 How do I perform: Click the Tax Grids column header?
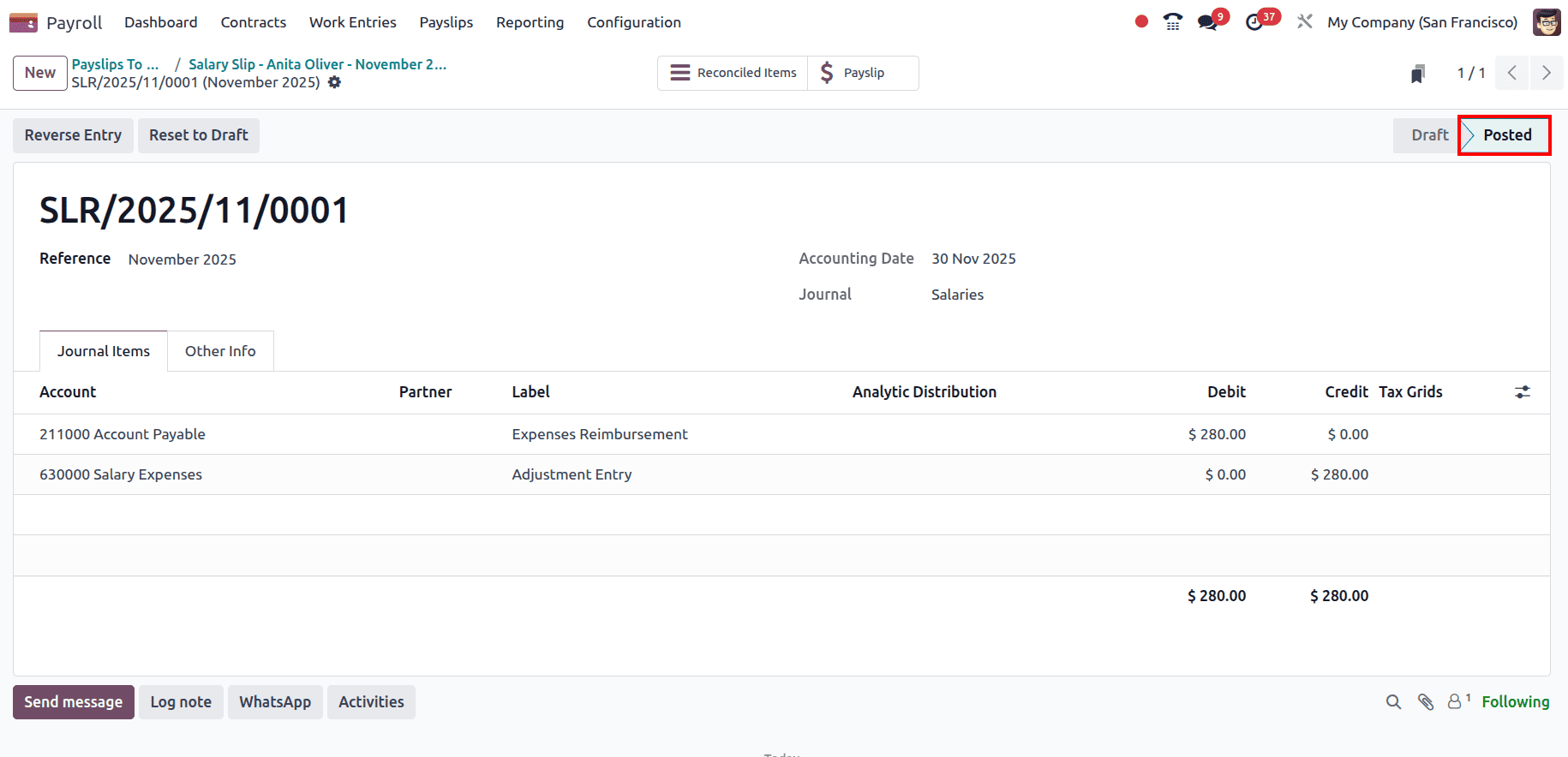coord(1410,392)
